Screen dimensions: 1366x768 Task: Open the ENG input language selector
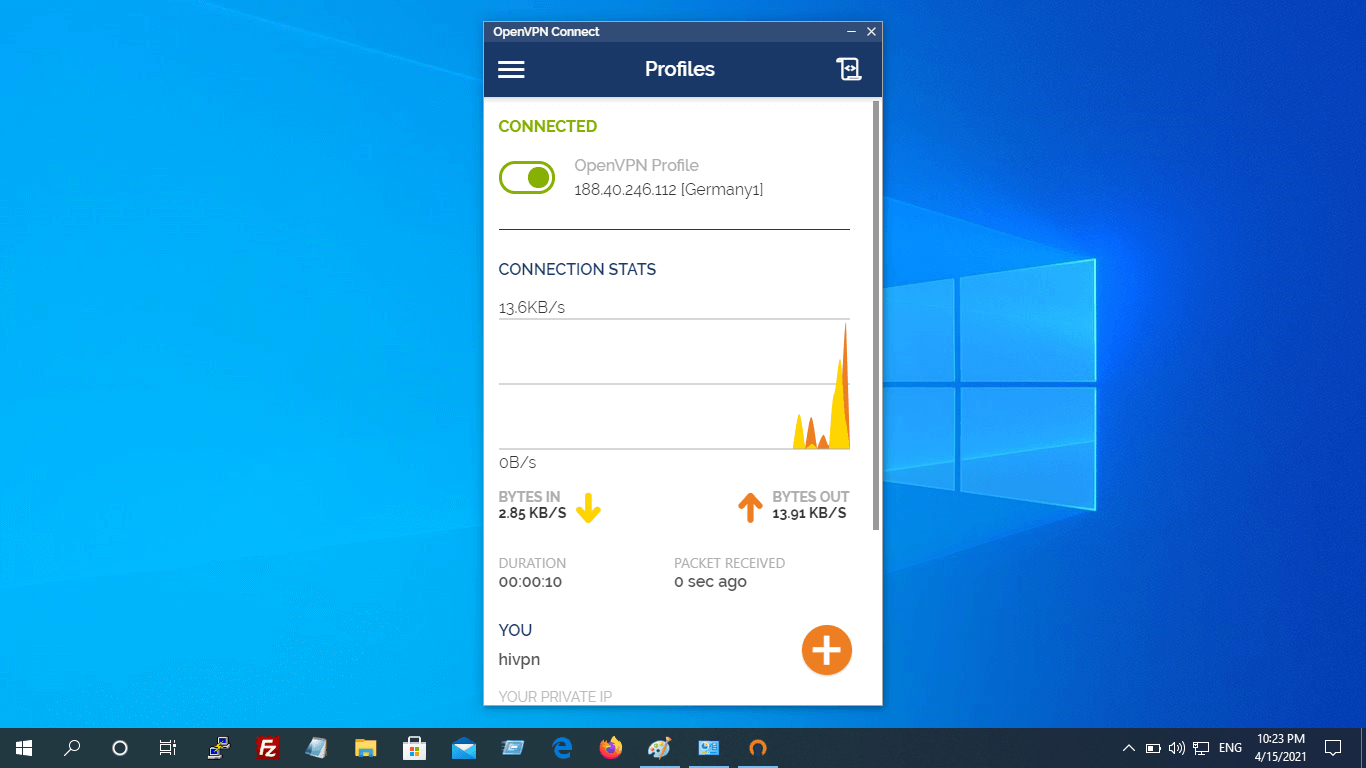1230,748
